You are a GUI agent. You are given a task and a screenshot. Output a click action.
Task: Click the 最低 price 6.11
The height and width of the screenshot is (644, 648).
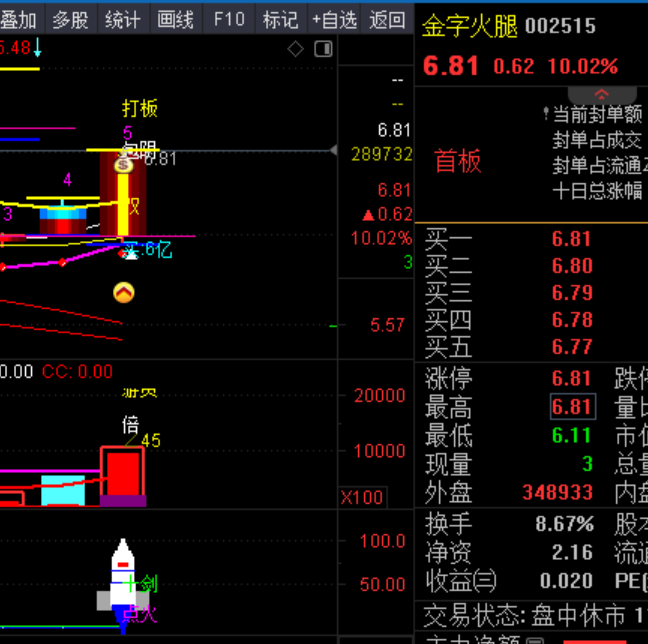[571, 435]
